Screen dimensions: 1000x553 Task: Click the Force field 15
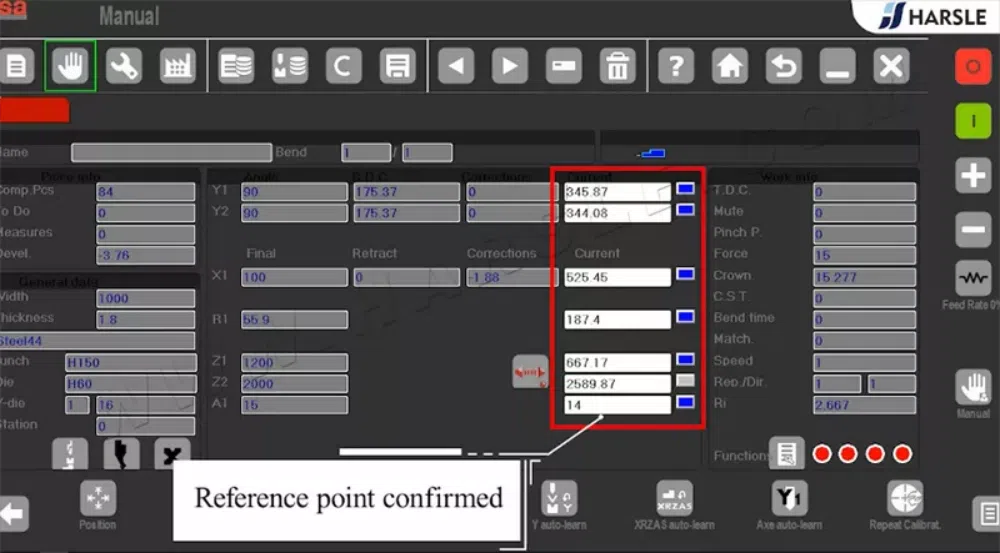(x=864, y=255)
